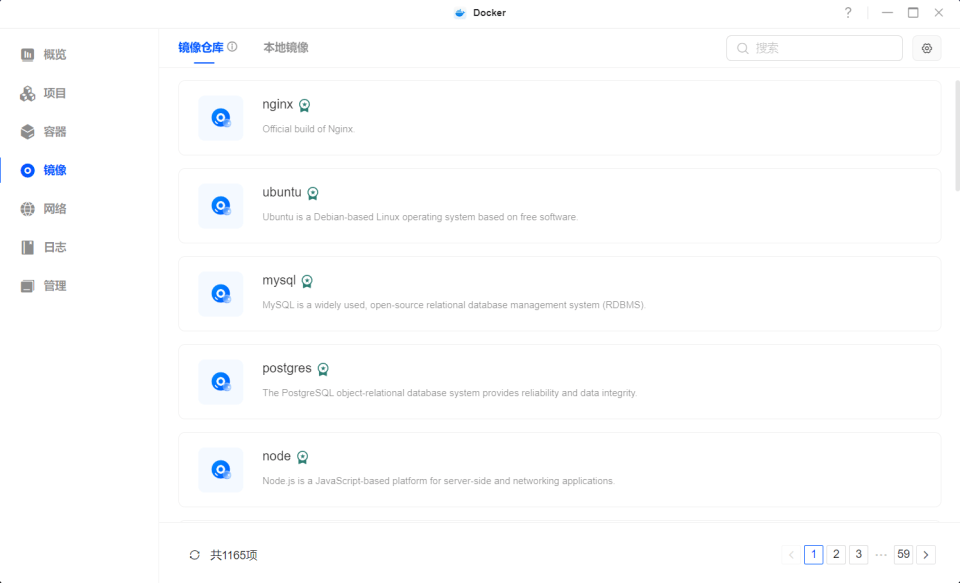Open the help question mark icon

tap(847, 13)
